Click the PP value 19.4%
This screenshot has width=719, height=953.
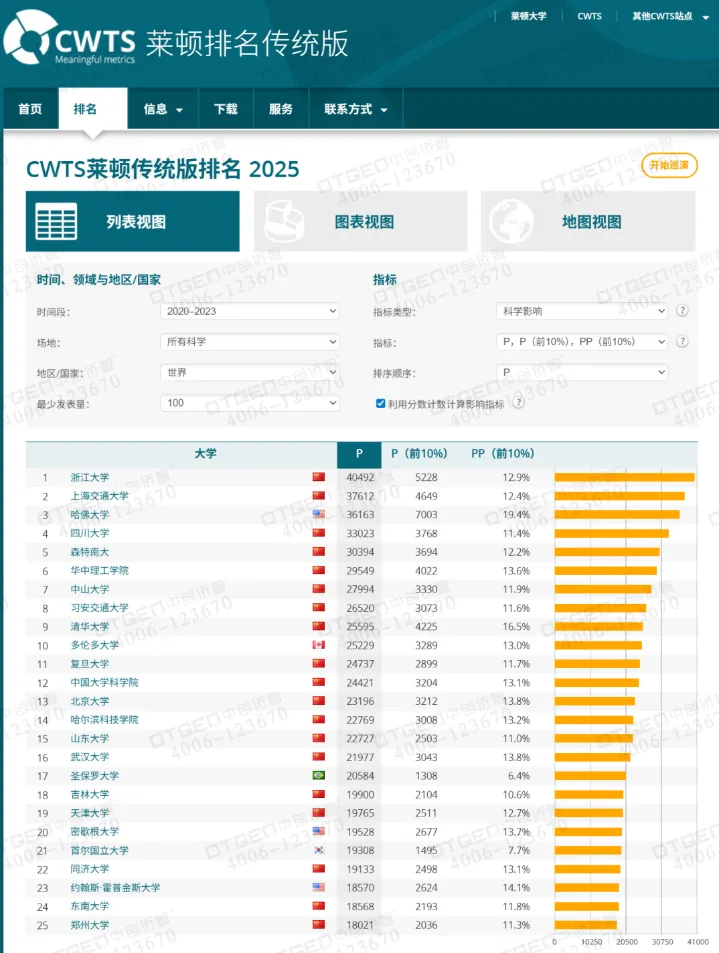tap(516, 515)
